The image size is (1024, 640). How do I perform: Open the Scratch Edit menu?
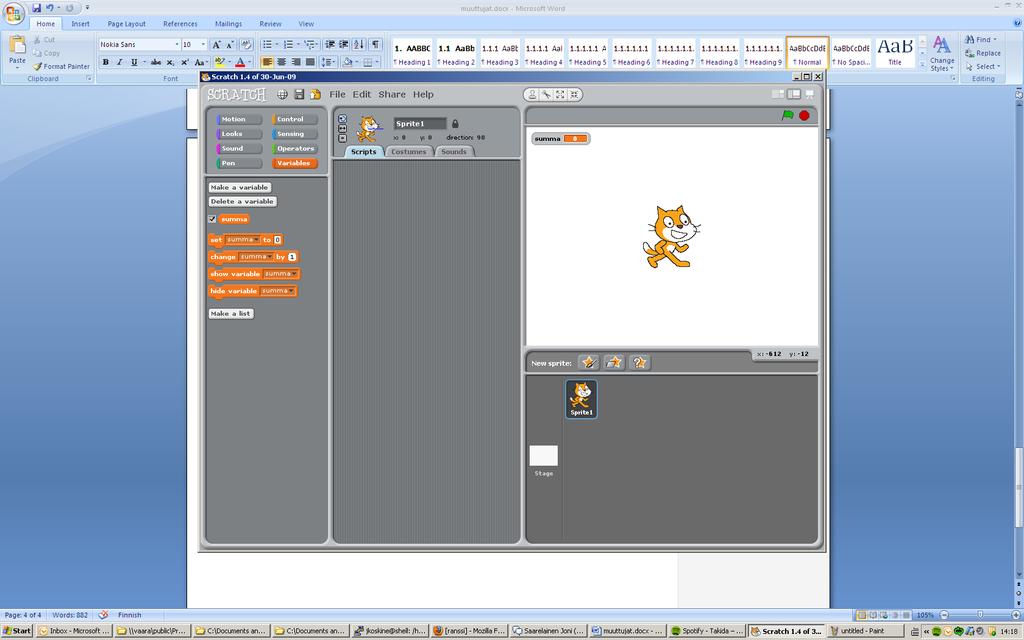click(362, 95)
